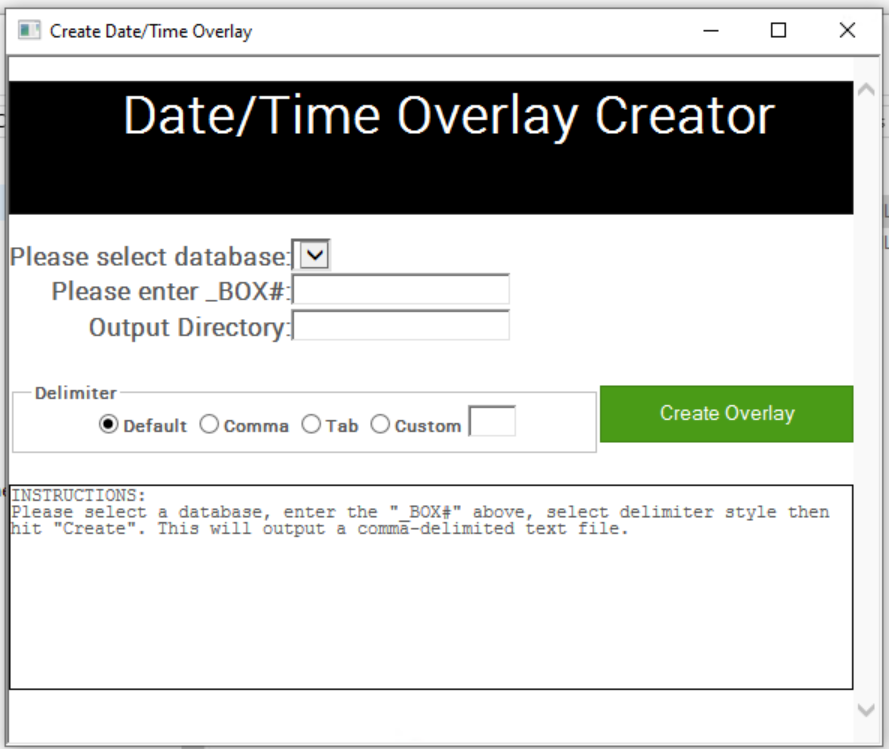Expand the Please select database combo box
This screenshot has width=889, height=749.
tap(316, 254)
